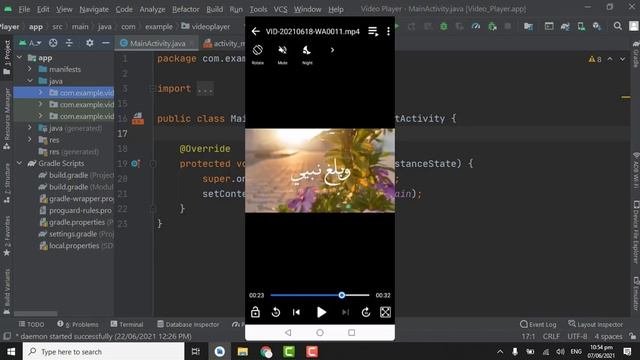Tap the play button
Image resolution: width=640 pixels, height=360 pixels.
(x=321, y=312)
